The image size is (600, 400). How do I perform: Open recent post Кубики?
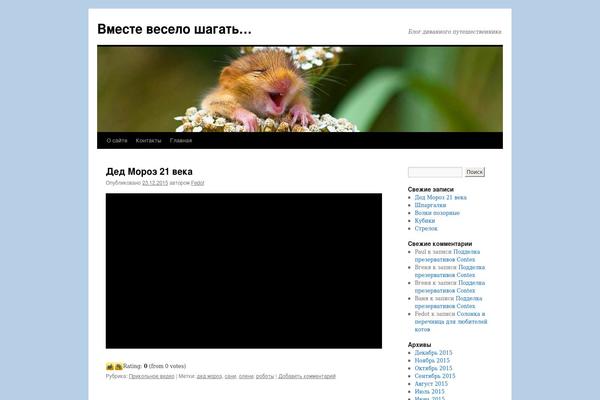click(x=425, y=221)
